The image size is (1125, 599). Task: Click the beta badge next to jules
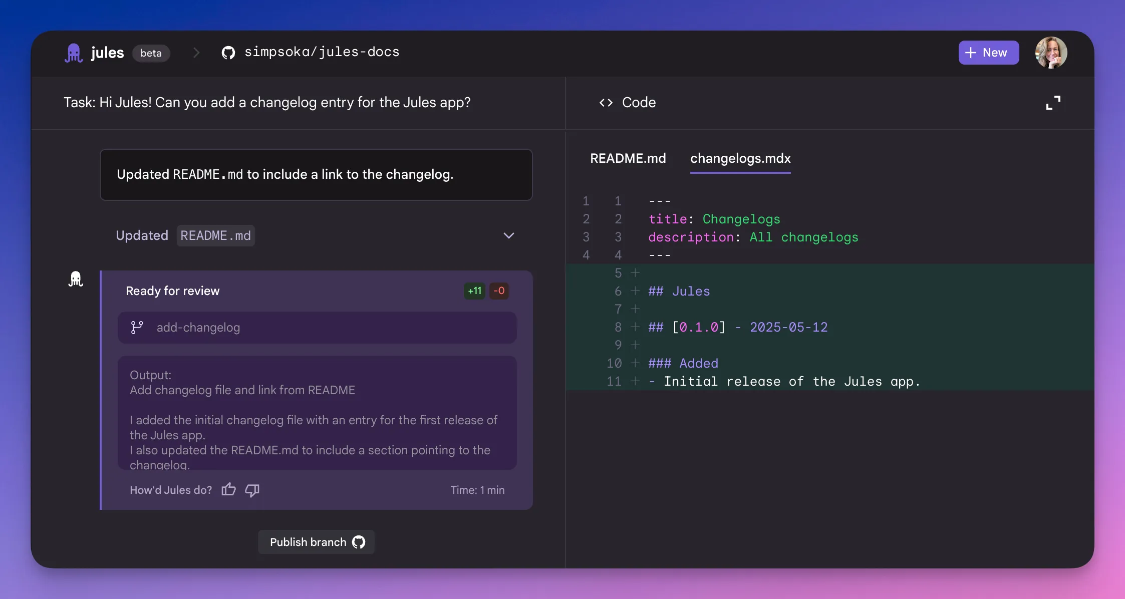(x=151, y=53)
